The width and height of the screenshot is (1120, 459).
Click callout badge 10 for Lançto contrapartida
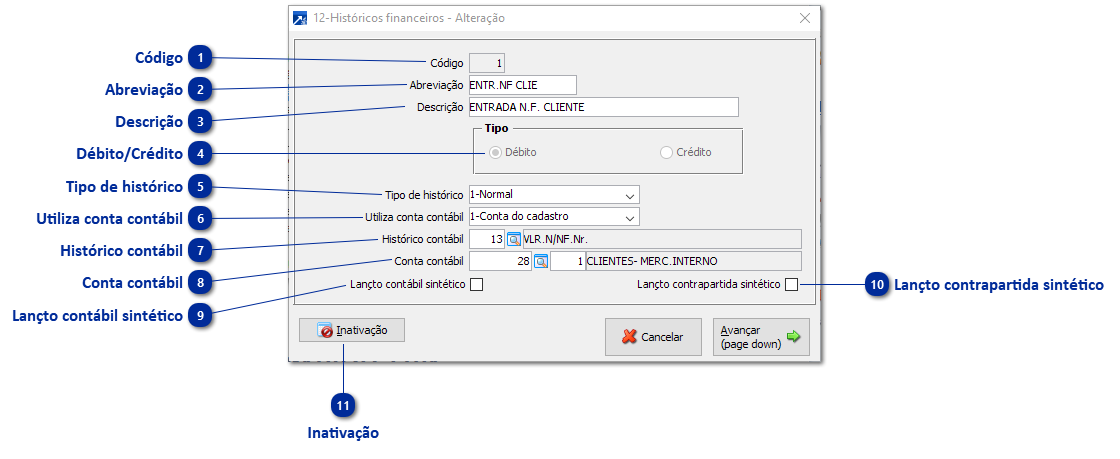click(877, 285)
